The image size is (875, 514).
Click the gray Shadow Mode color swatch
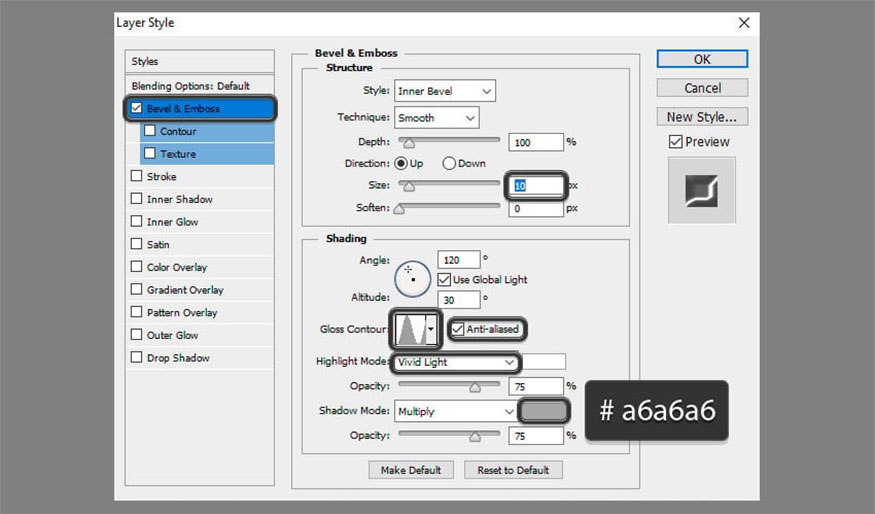(544, 410)
